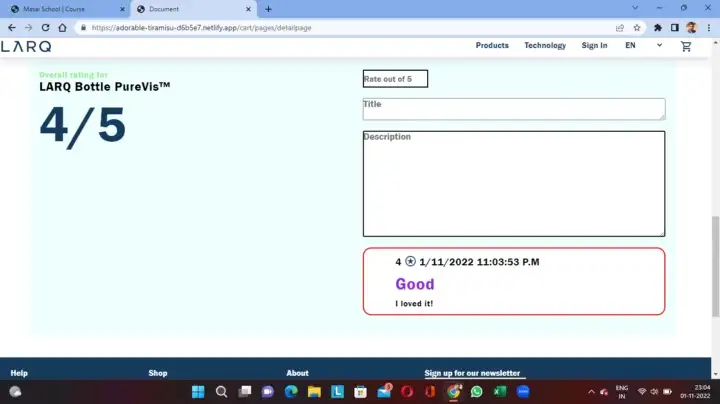
Task: Close the Masai School tab
Action: (x=122, y=9)
